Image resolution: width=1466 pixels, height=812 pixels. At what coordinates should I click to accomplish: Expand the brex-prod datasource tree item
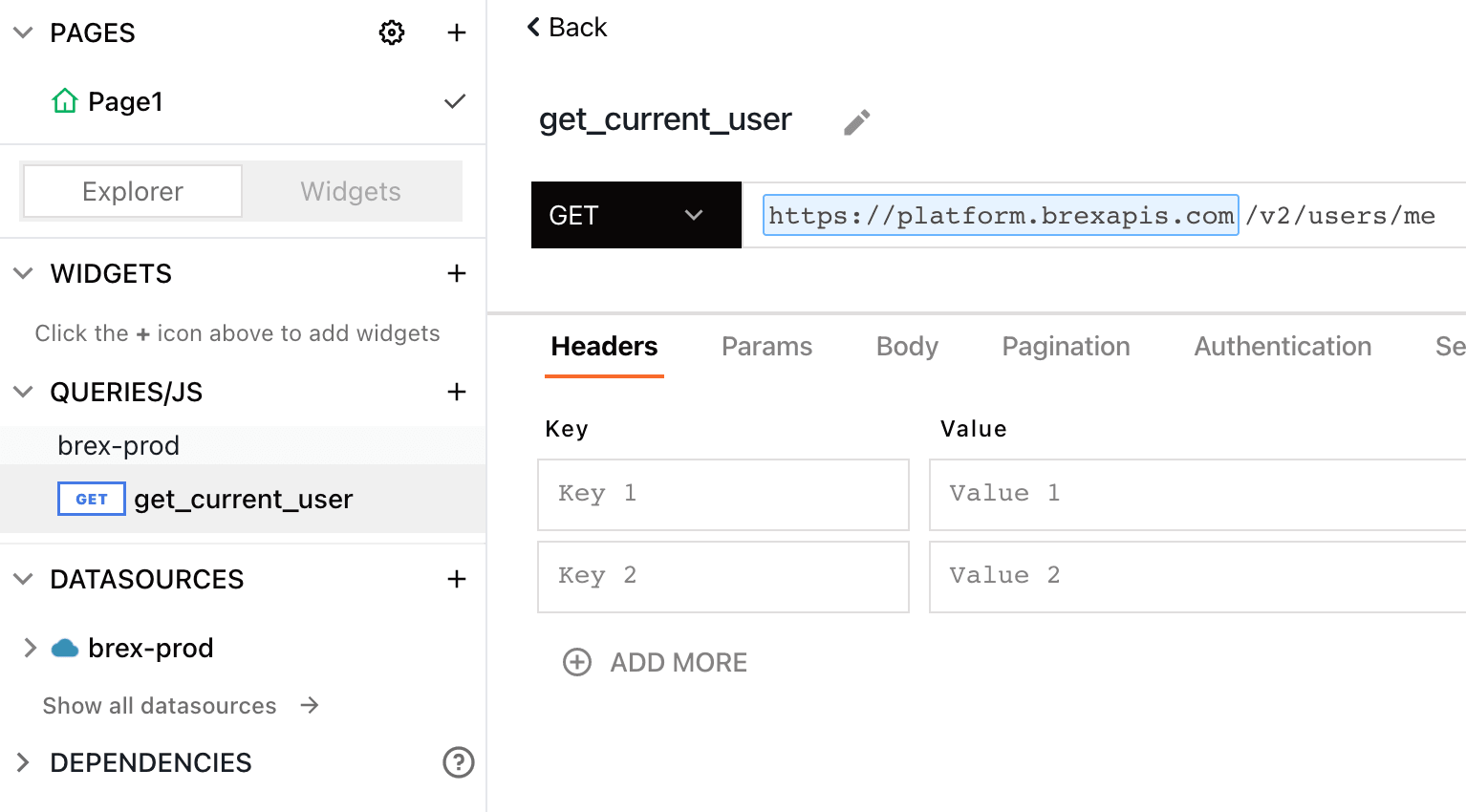tap(30, 648)
